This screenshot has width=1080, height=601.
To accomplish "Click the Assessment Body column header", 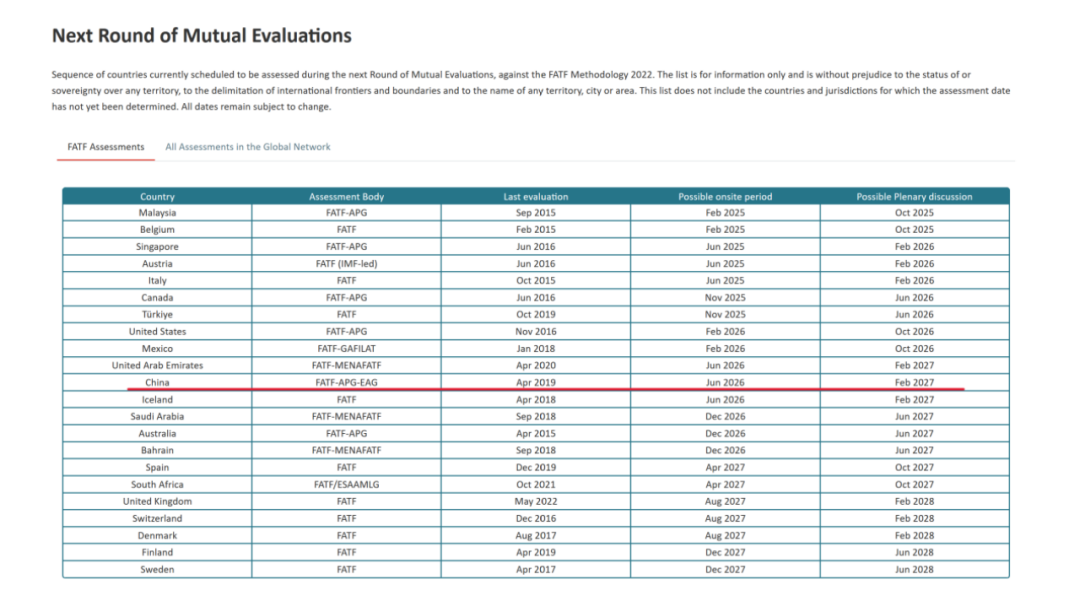I will (x=346, y=196).
